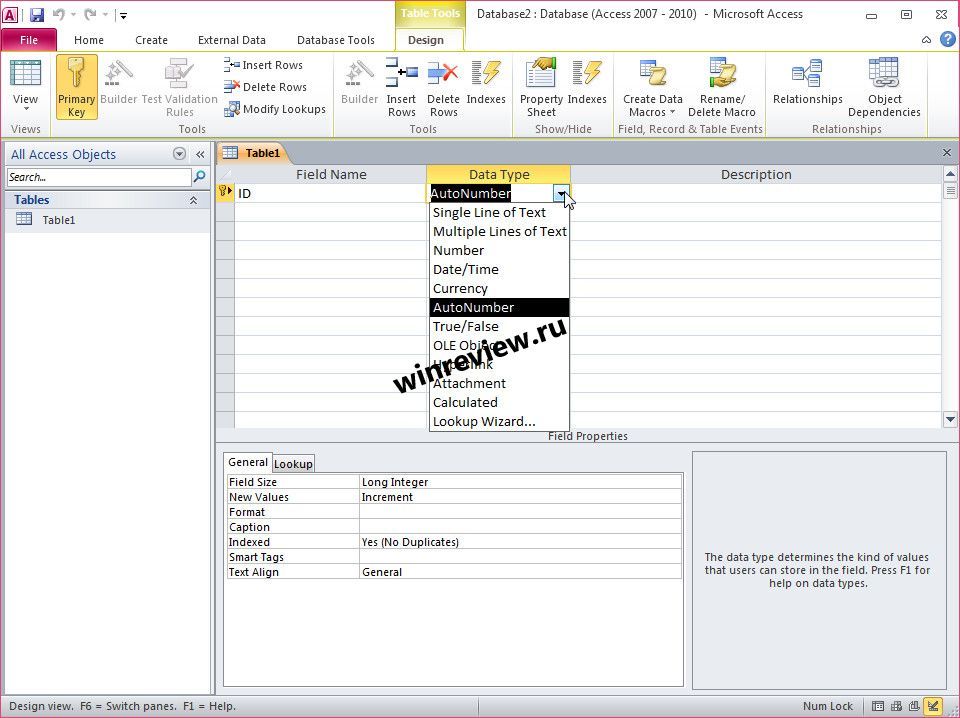Select the Data Type column header
This screenshot has height=718, width=960.
pyautogui.click(x=499, y=174)
